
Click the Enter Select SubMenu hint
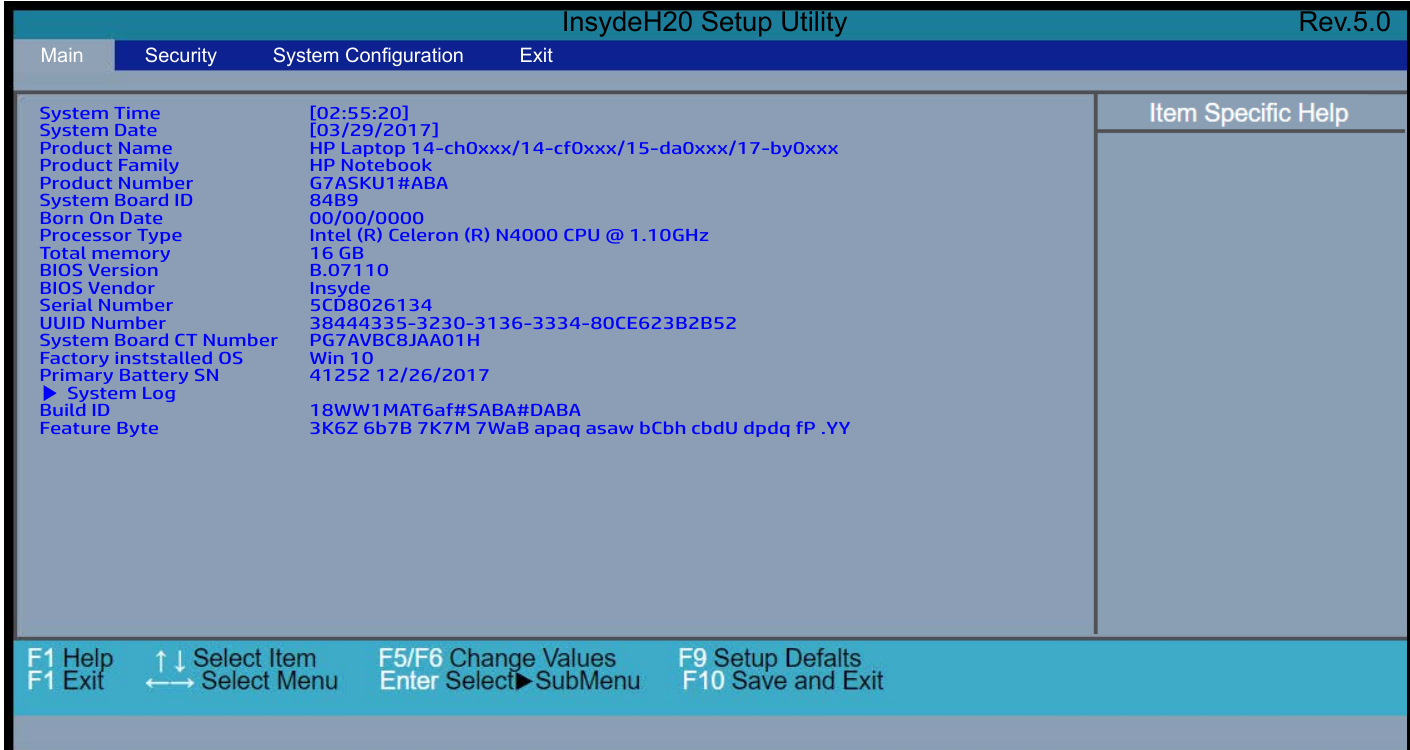click(510, 682)
